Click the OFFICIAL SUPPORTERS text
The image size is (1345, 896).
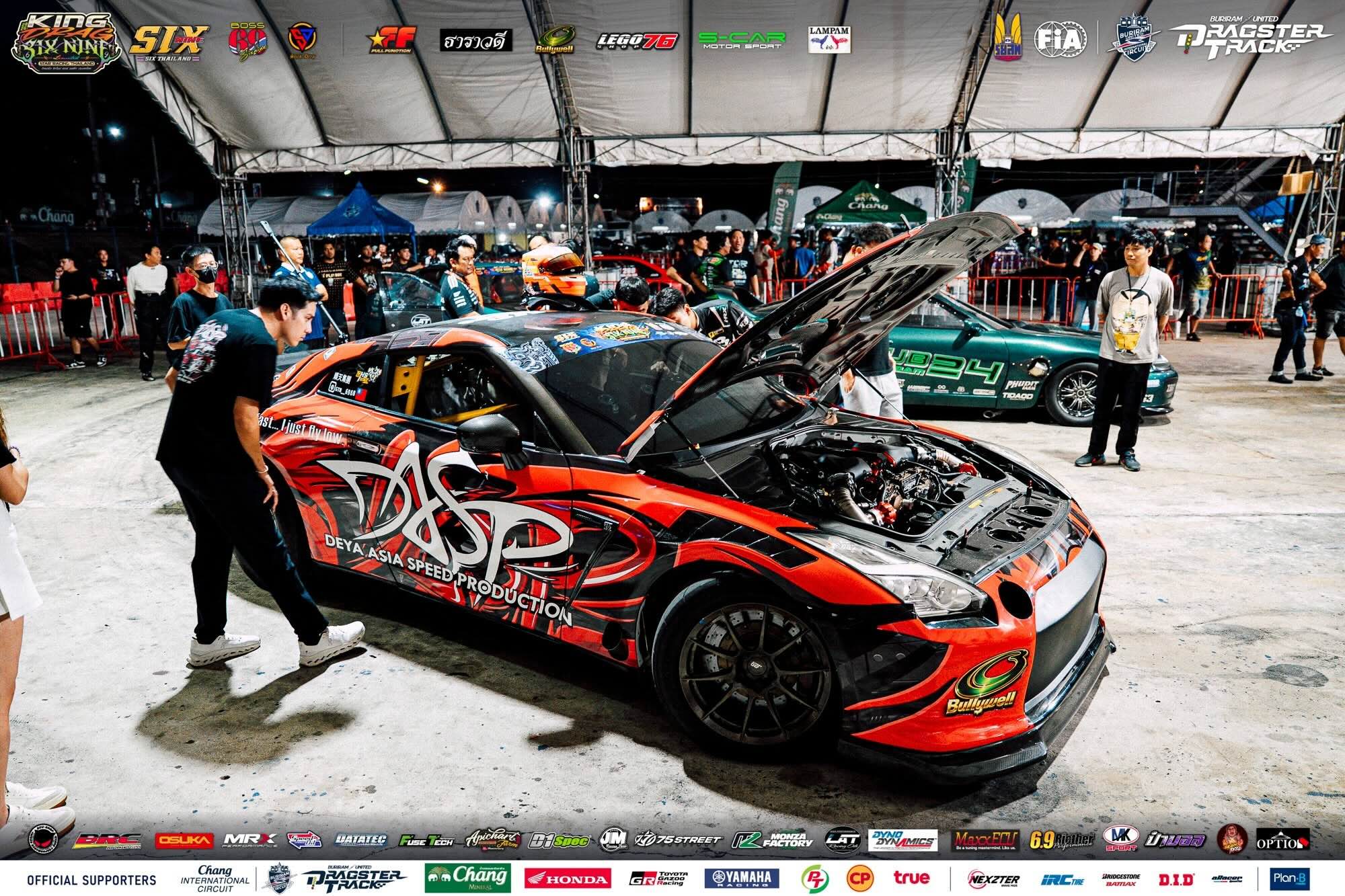pos(91,880)
